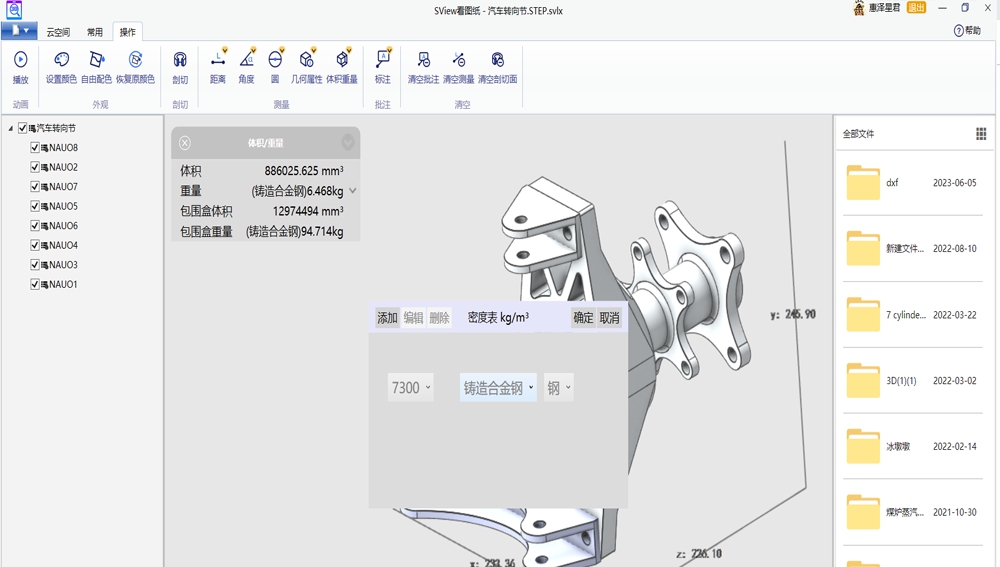Select the 距离 distance measurement tool
The height and width of the screenshot is (567, 1000).
217,61
